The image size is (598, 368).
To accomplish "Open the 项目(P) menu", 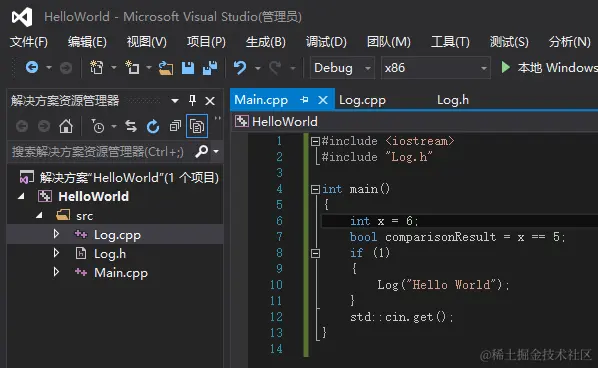I will coord(206,42).
